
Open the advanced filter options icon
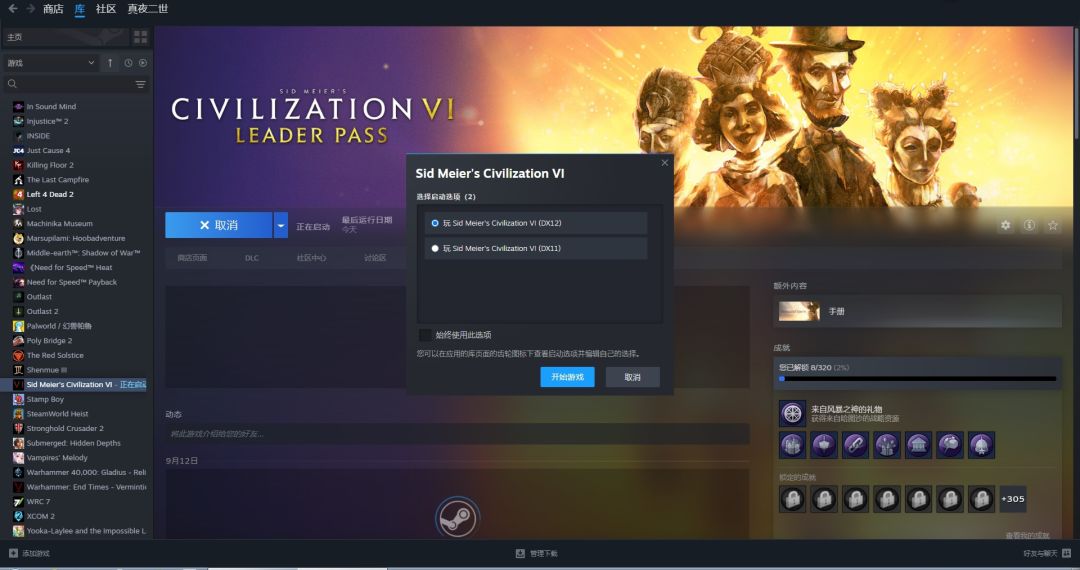click(x=141, y=84)
